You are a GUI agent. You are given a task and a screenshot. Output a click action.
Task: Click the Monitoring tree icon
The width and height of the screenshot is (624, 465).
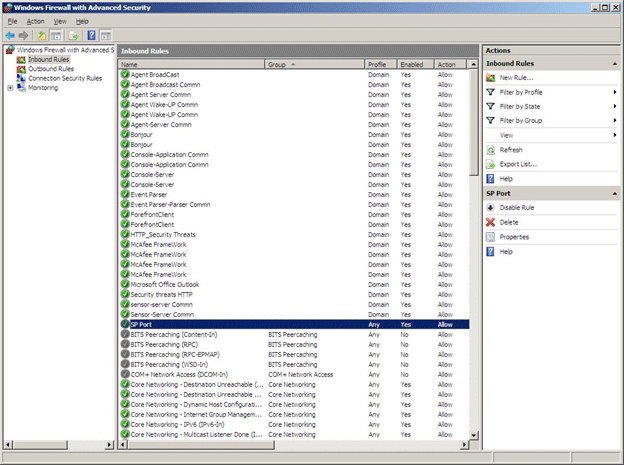click(21, 88)
